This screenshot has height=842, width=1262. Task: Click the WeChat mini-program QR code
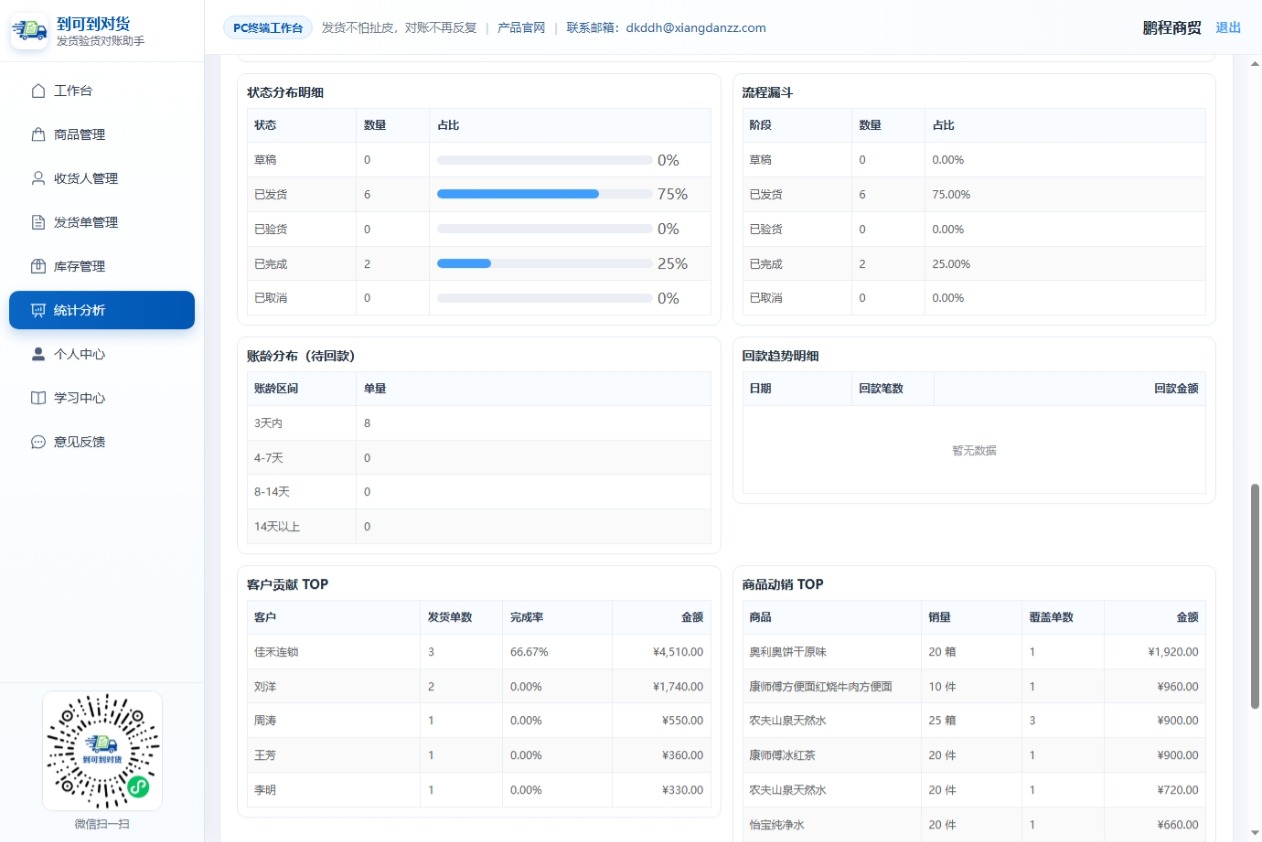tap(102, 751)
